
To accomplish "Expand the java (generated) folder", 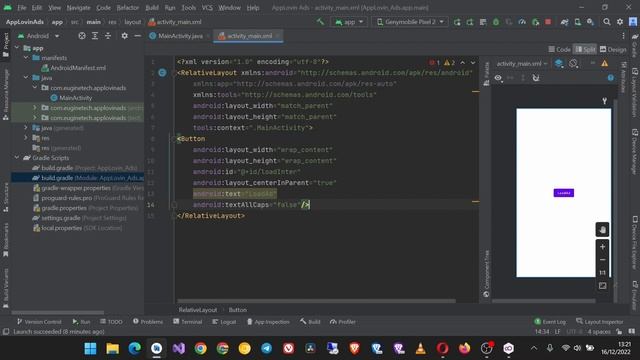I will coord(26,128).
